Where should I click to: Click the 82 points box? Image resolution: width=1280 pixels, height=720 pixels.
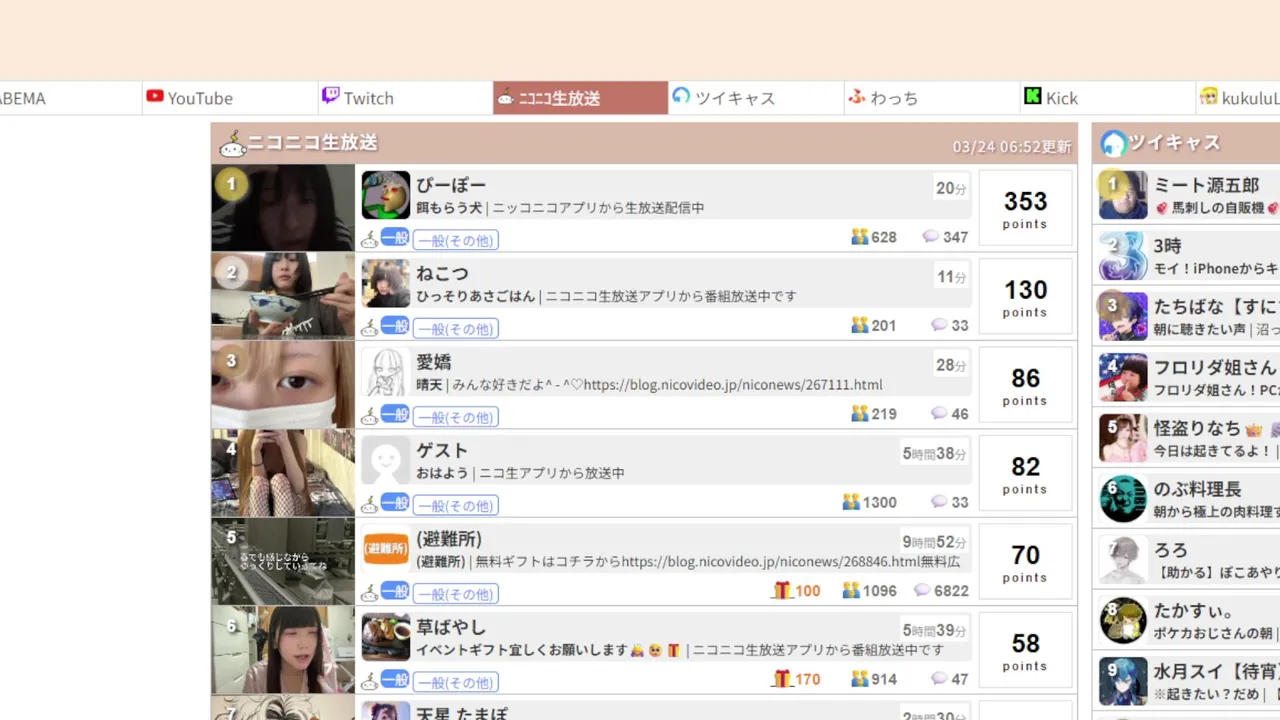coord(1025,473)
